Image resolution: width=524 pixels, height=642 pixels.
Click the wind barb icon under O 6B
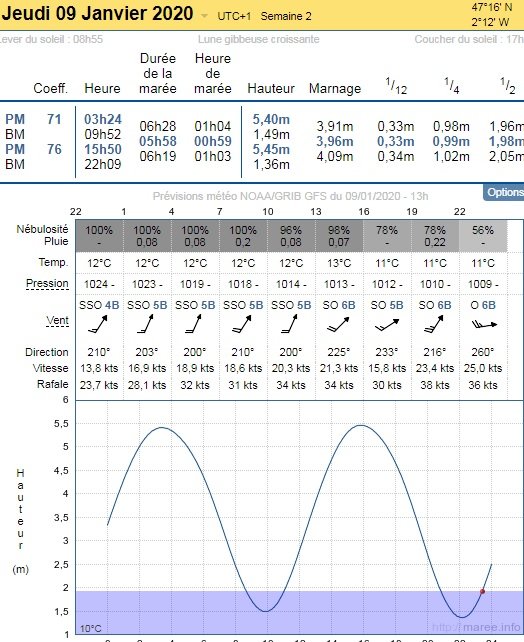[x=484, y=325]
